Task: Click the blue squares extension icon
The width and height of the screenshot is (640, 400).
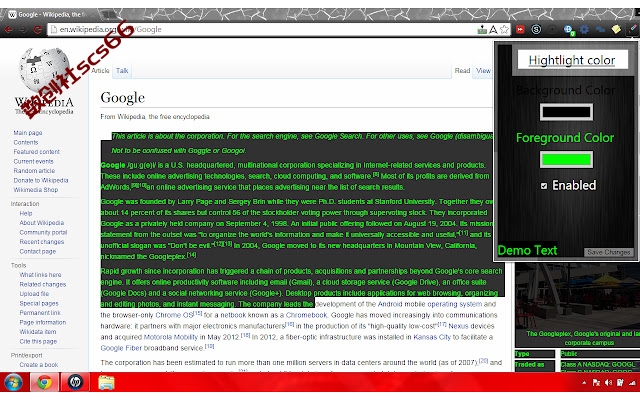Action: [600, 29]
